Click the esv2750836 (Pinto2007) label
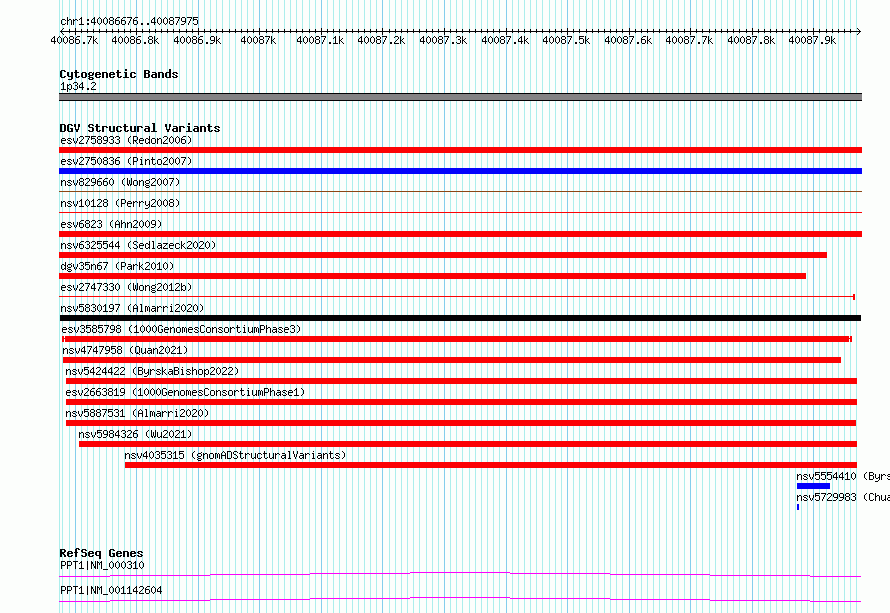 (x=126, y=161)
